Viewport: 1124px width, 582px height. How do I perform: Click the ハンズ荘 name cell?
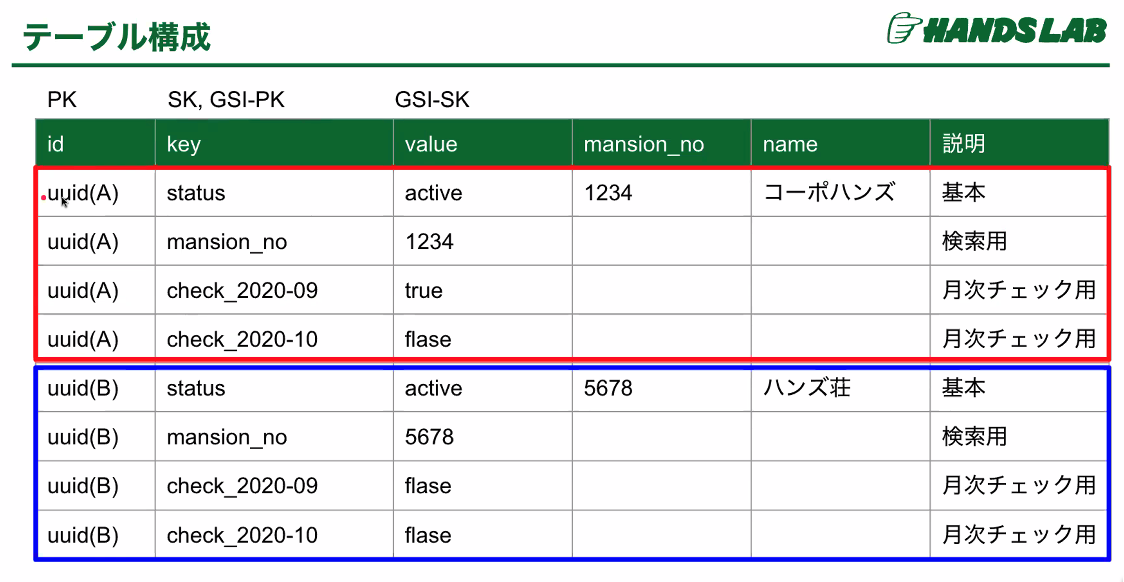pyautogui.click(x=841, y=388)
